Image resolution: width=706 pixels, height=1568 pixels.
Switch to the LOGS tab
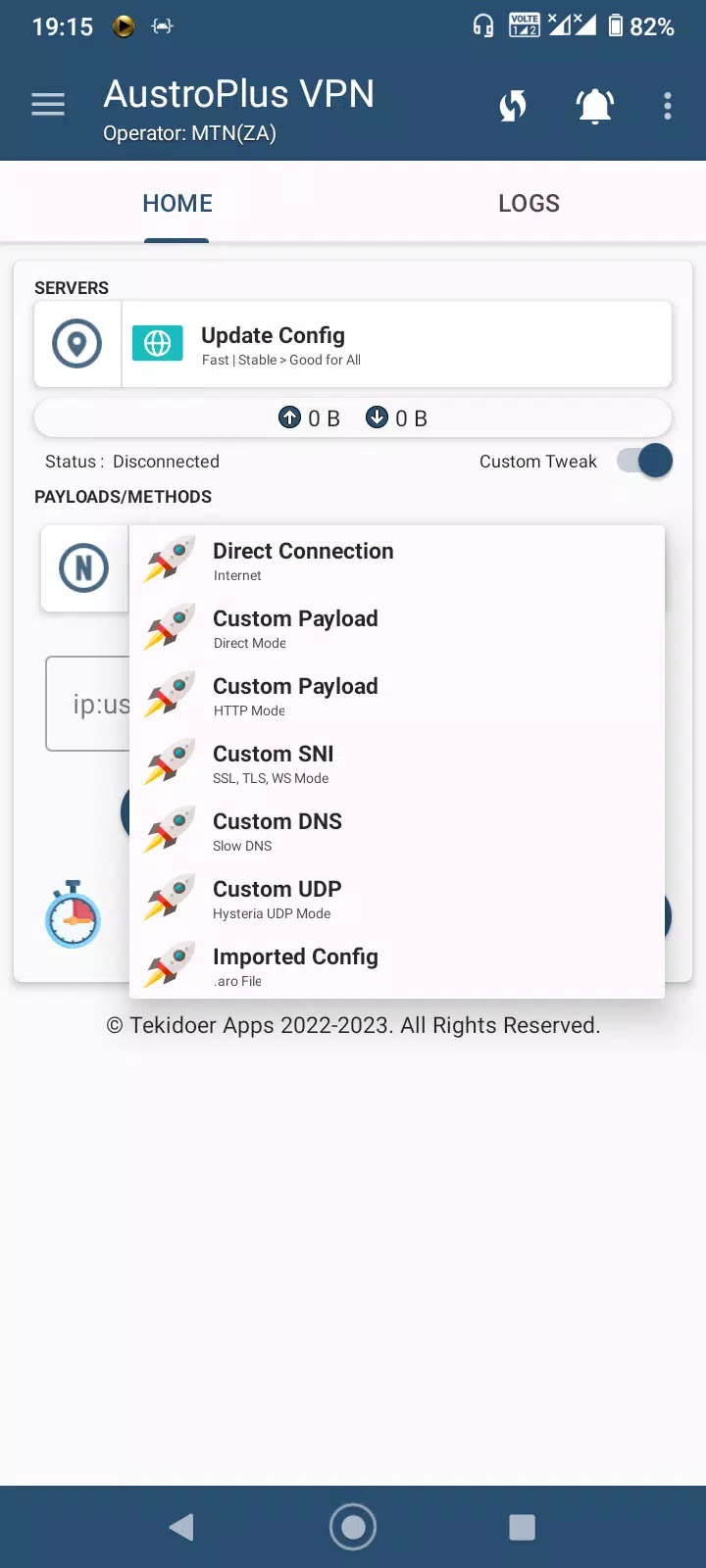pyautogui.click(x=529, y=203)
